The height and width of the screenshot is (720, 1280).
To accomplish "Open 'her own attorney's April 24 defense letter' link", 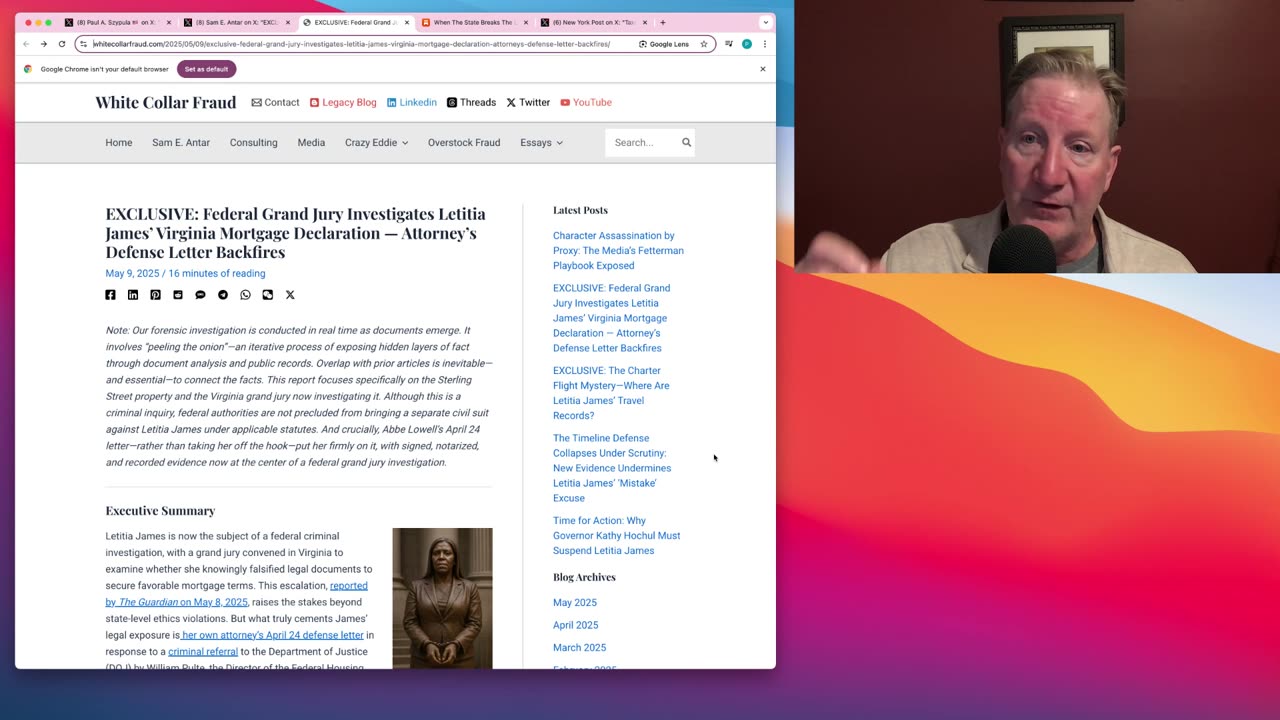I will tap(272, 635).
